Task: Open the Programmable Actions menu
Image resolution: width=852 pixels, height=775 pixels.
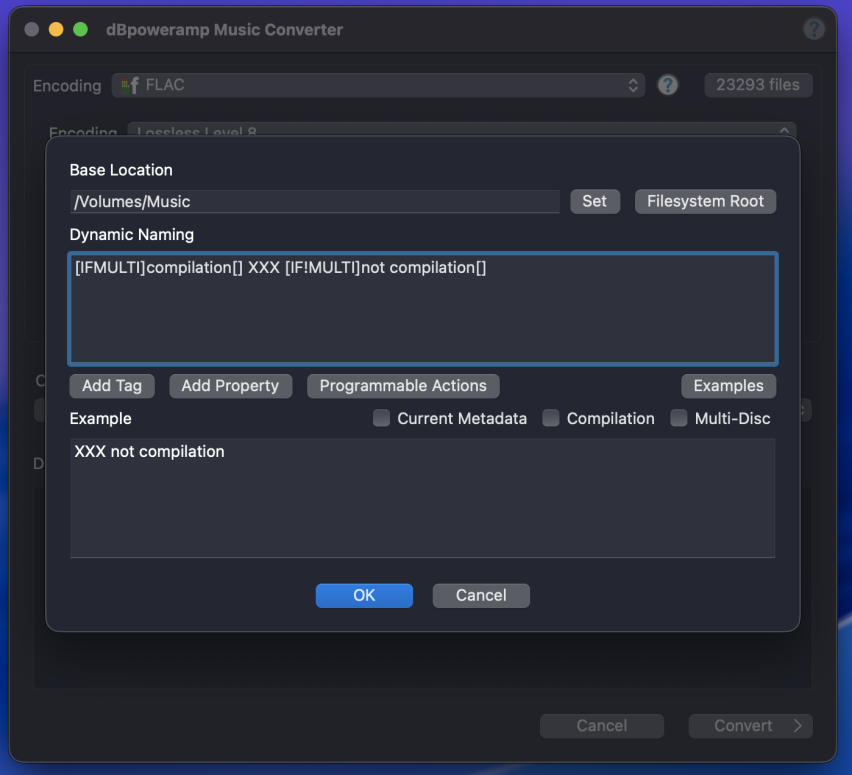Action: click(403, 386)
